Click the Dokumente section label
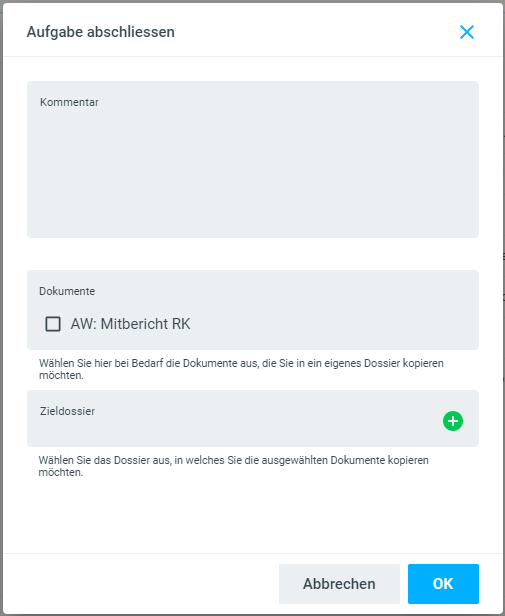Image resolution: width=505 pixels, height=616 pixels. tap(67, 291)
